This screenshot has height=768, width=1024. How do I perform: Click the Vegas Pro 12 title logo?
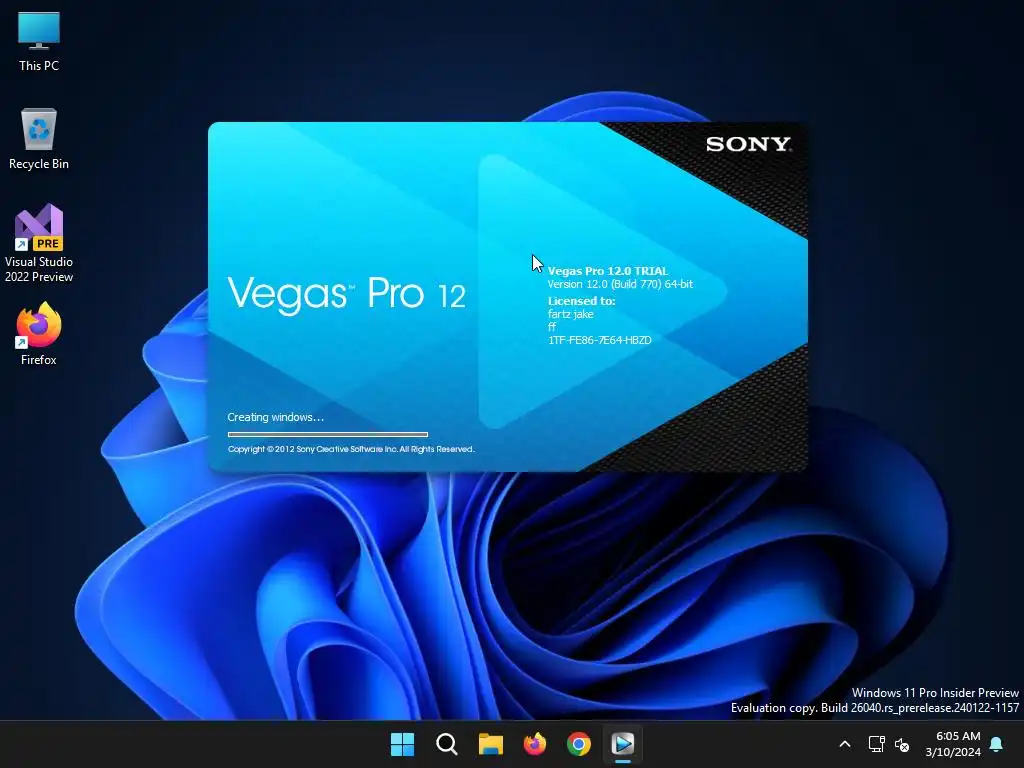click(x=346, y=295)
